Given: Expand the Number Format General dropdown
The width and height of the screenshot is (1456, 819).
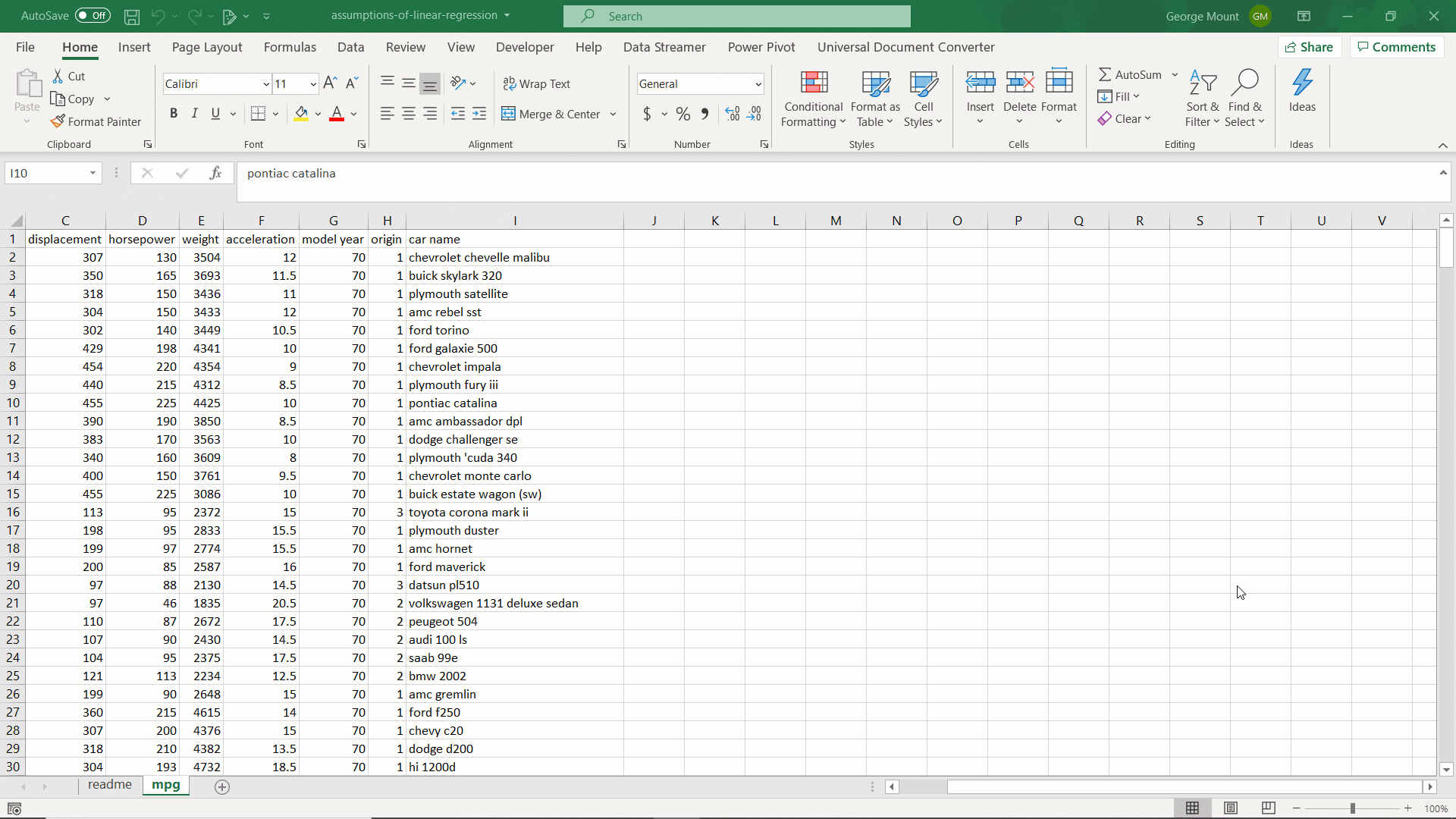Looking at the screenshot, I should [x=758, y=84].
